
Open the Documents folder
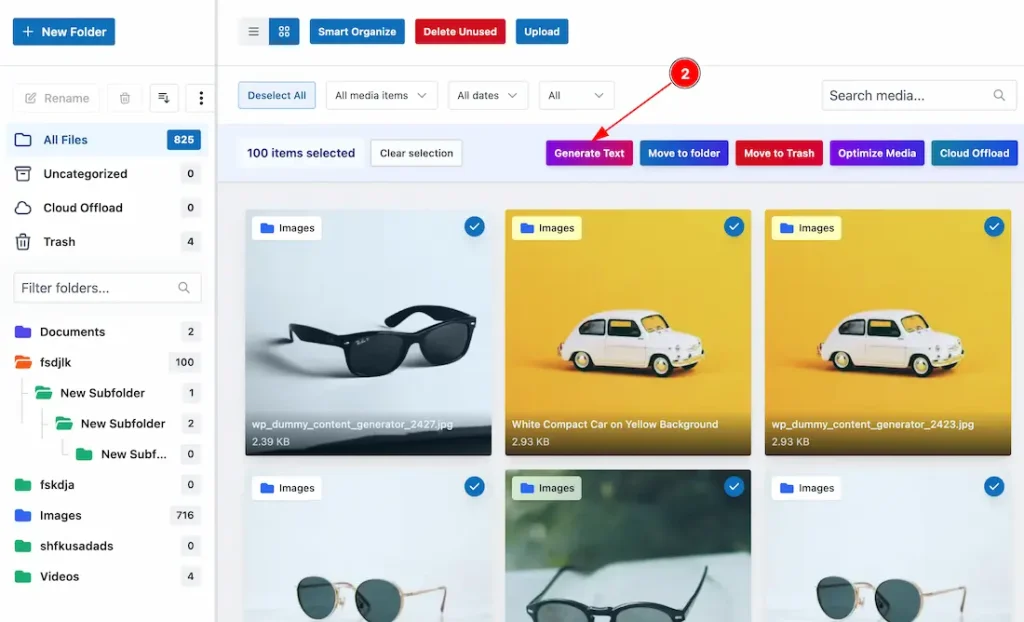coord(107,332)
